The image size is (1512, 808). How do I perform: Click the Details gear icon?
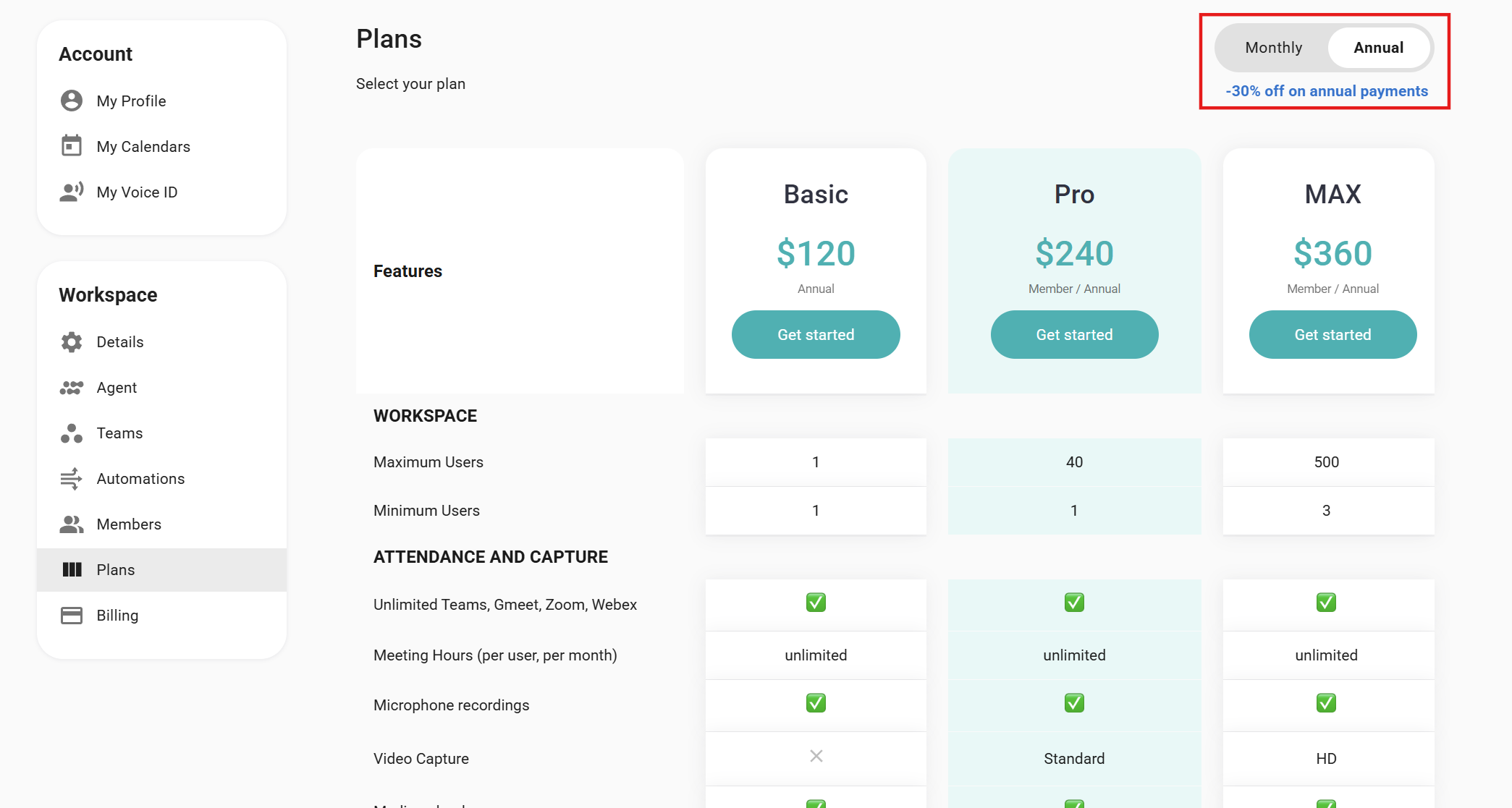point(72,342)
